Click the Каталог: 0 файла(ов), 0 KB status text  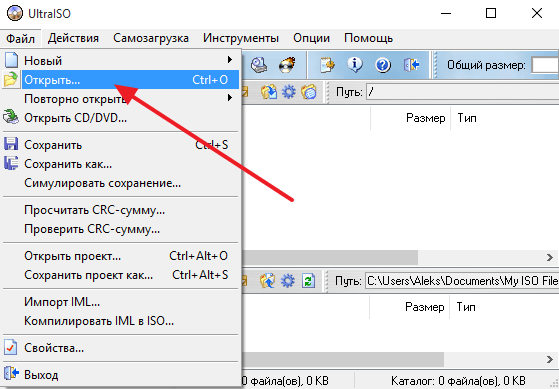pos(458,381)
